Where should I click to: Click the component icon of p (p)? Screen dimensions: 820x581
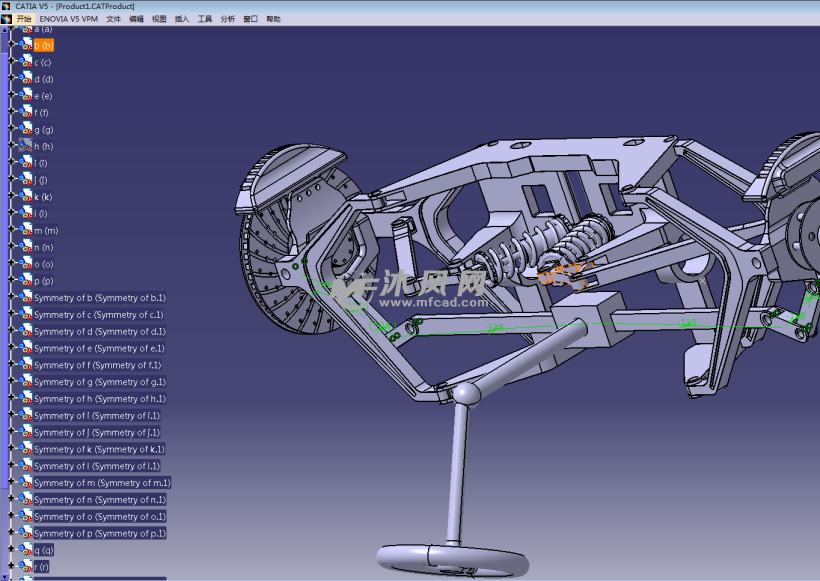26,280
